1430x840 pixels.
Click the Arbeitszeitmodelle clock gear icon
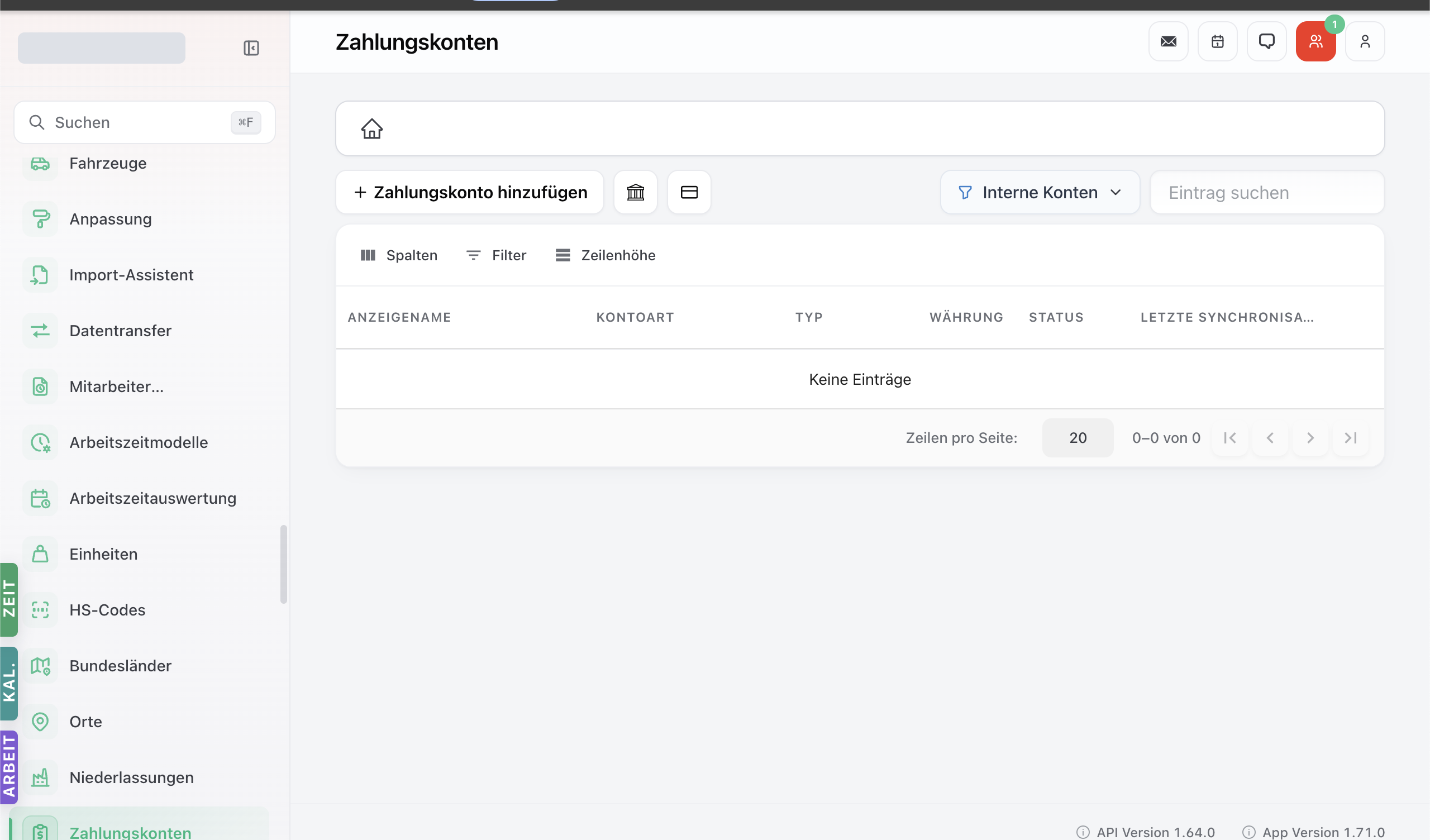[40, 442]
